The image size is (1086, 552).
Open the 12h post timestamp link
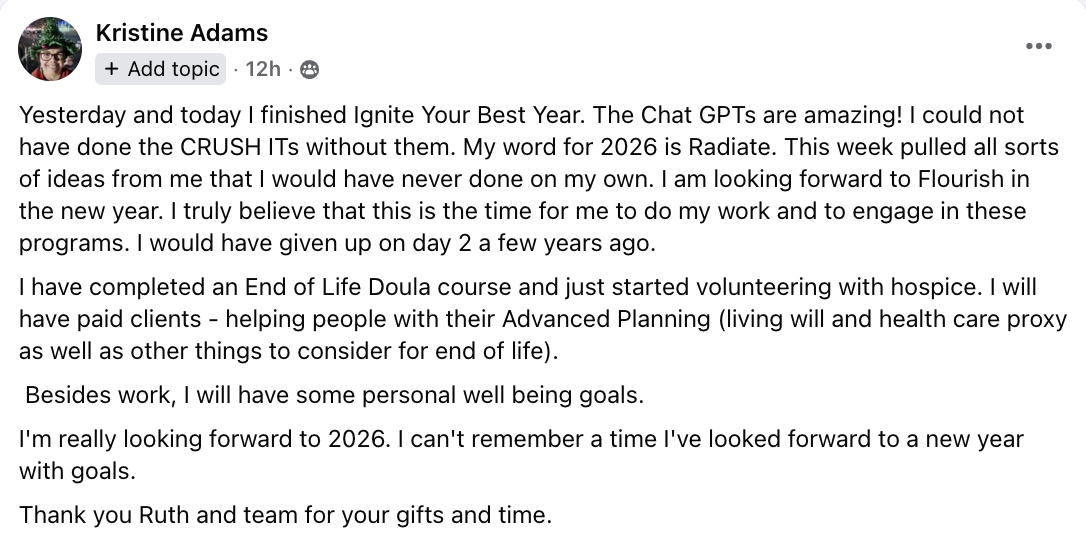(262, 70)
